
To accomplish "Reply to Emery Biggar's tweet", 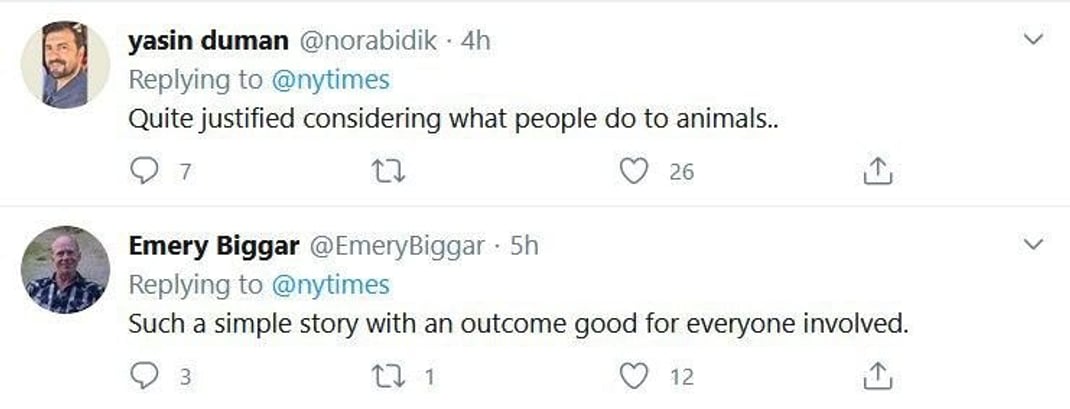I will (x=146, y=377).
